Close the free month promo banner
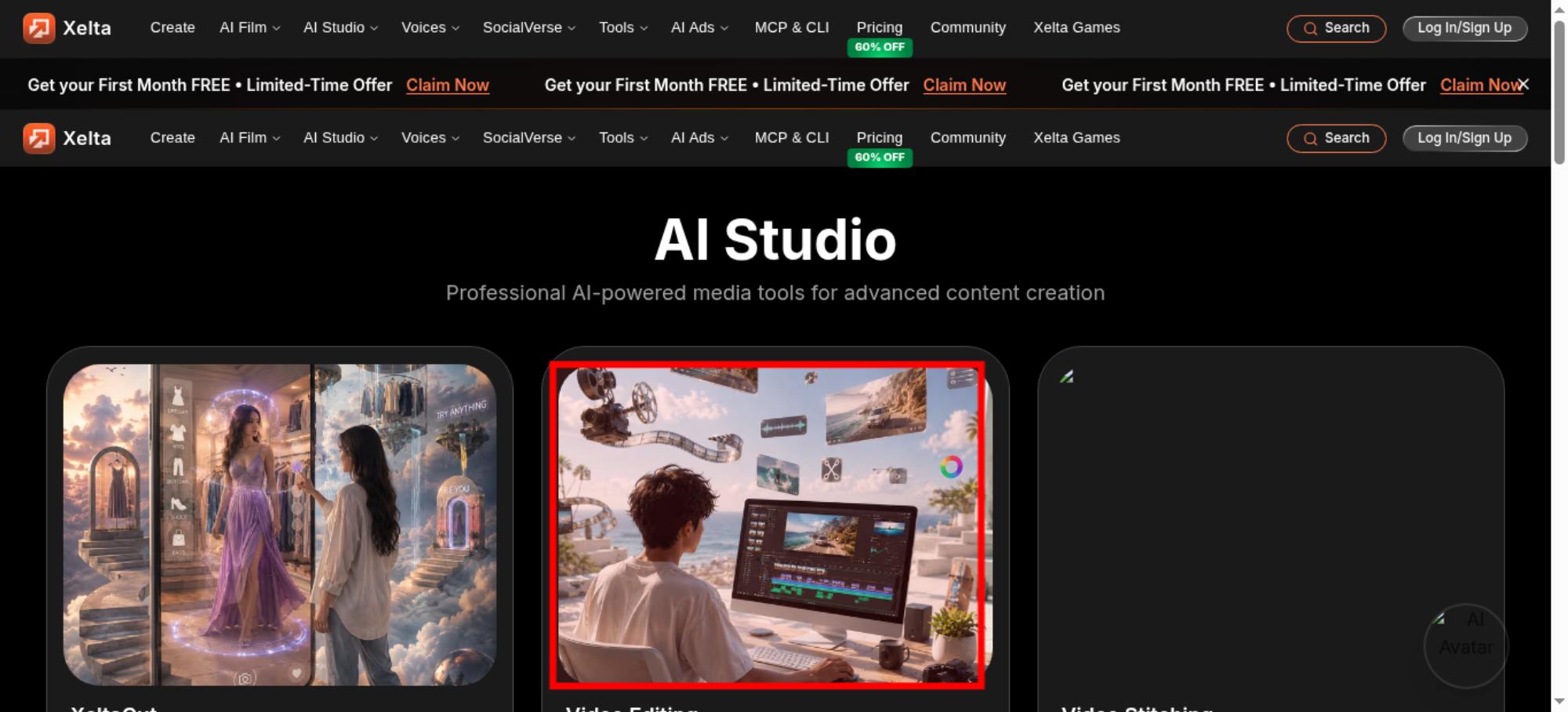The image size is (1568, 712). pos(1523,85)
